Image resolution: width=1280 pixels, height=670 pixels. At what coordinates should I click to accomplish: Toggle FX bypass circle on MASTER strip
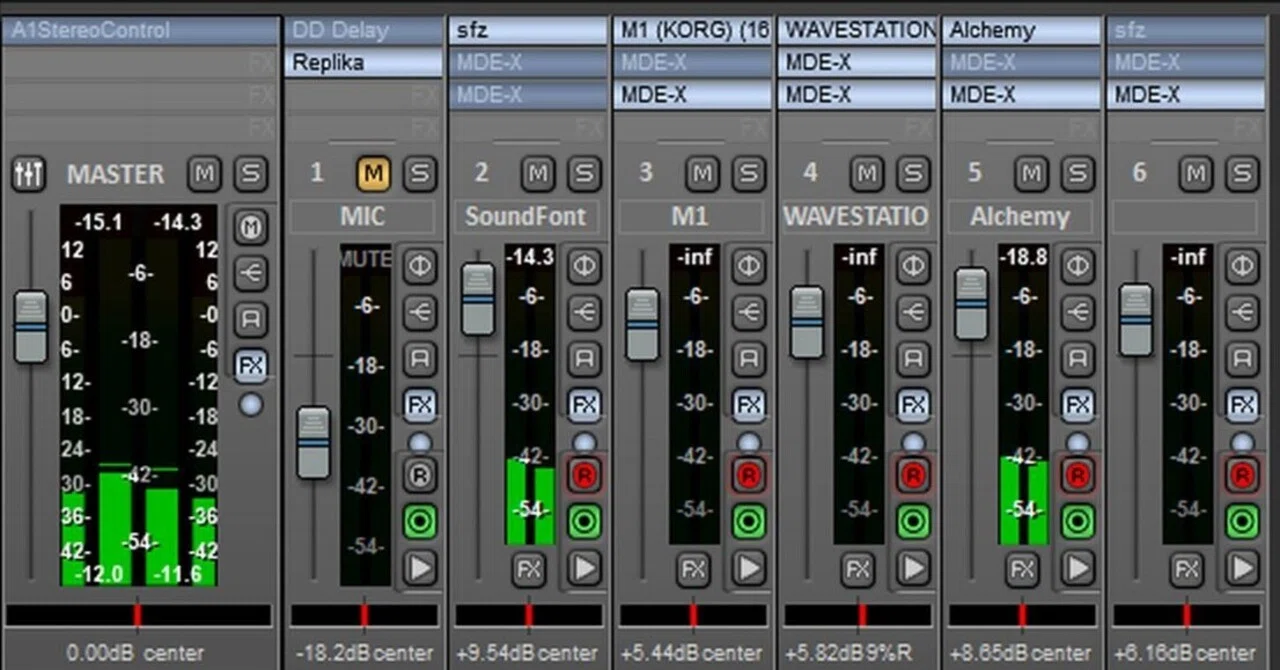pyautogui.click(x=251, y=404)
